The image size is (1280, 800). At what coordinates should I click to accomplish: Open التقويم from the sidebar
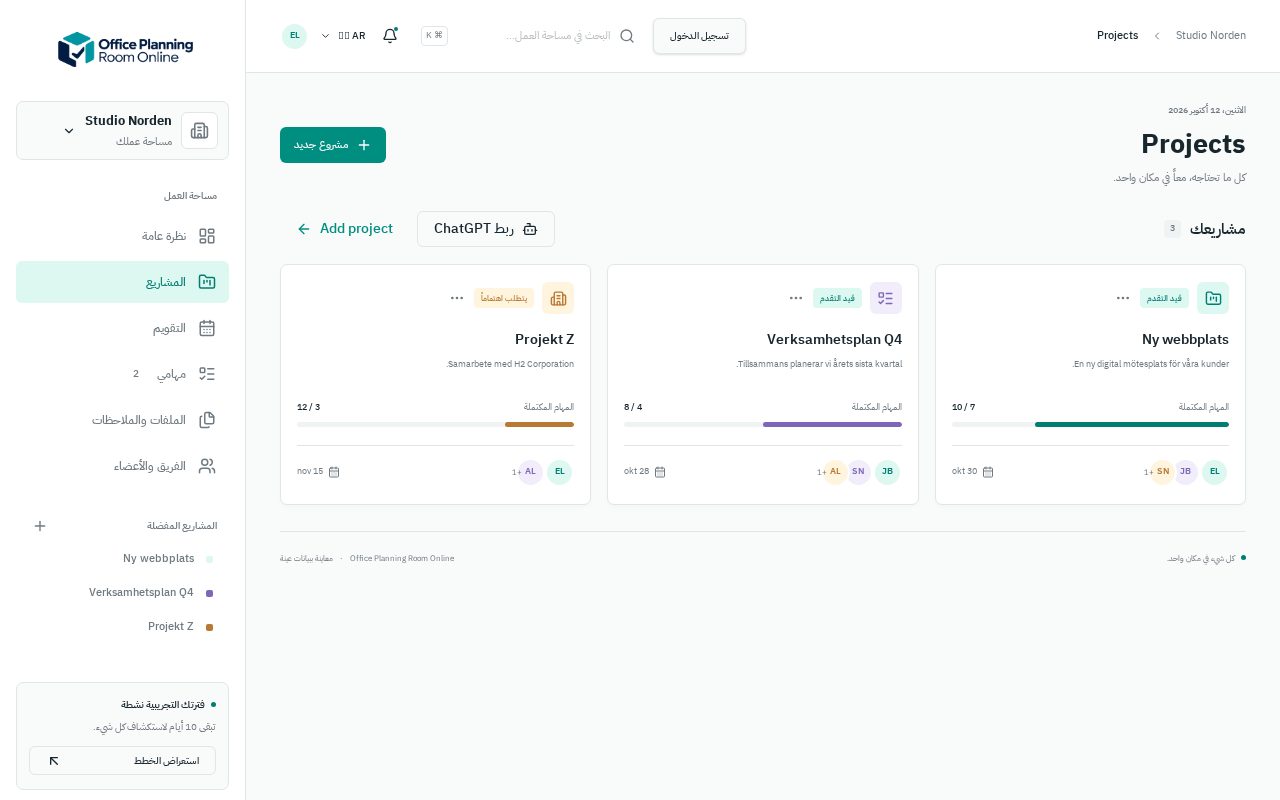point(122,328)
